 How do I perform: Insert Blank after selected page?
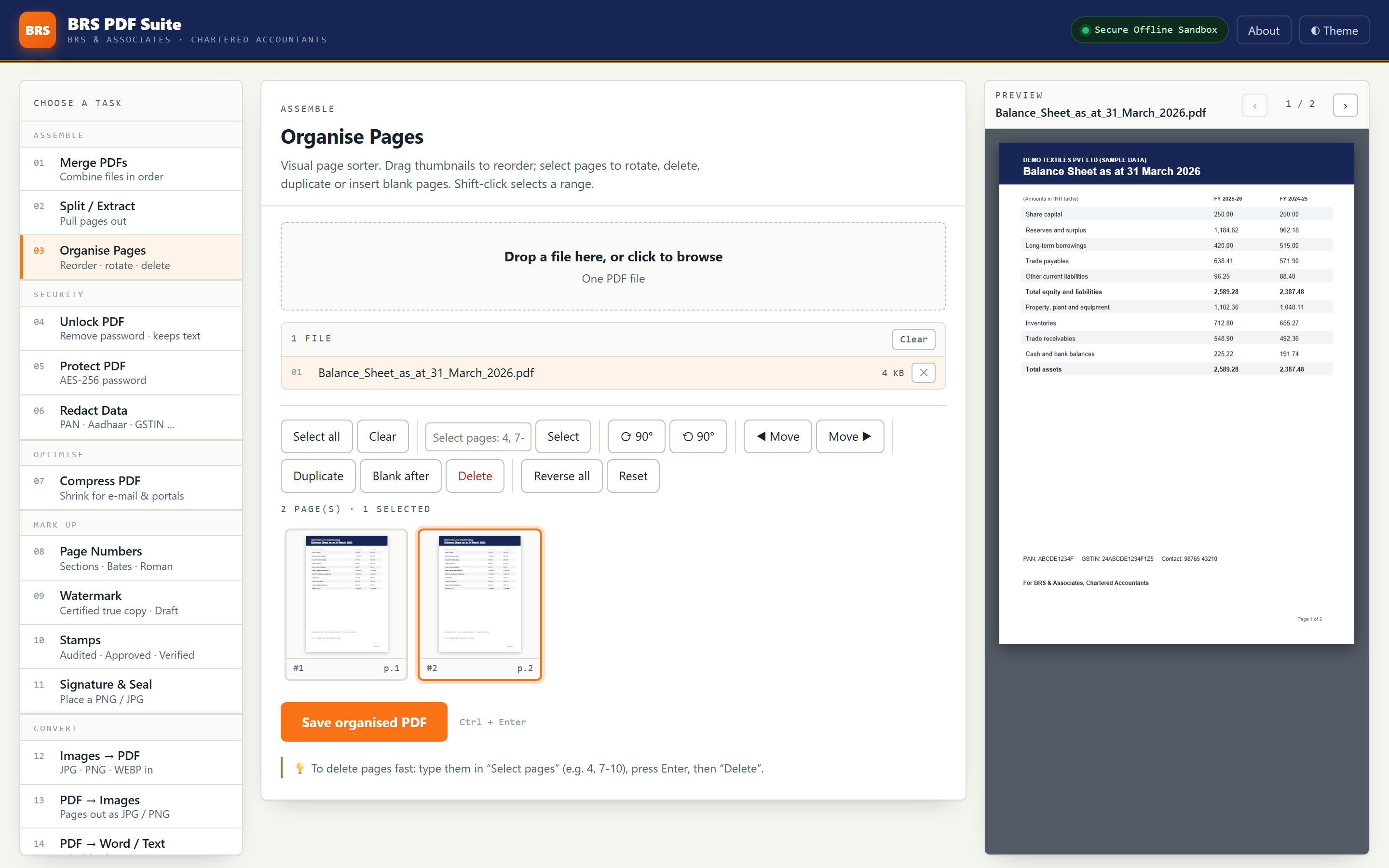click(401, 476)
